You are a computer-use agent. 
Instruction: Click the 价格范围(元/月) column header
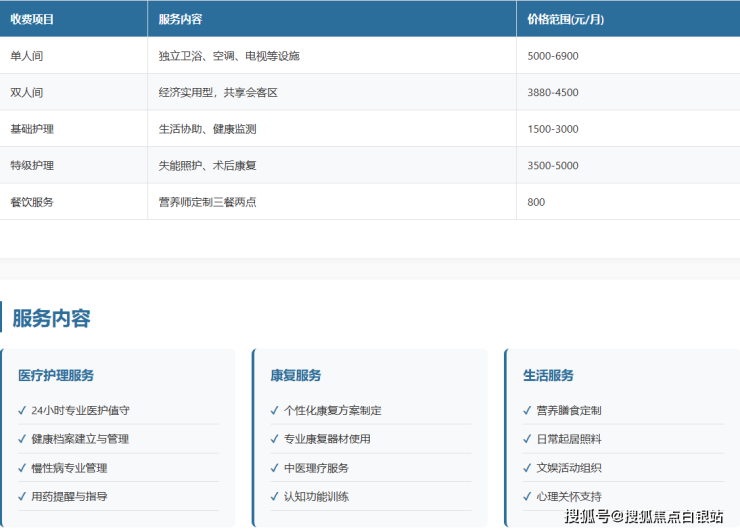(565, 19)
